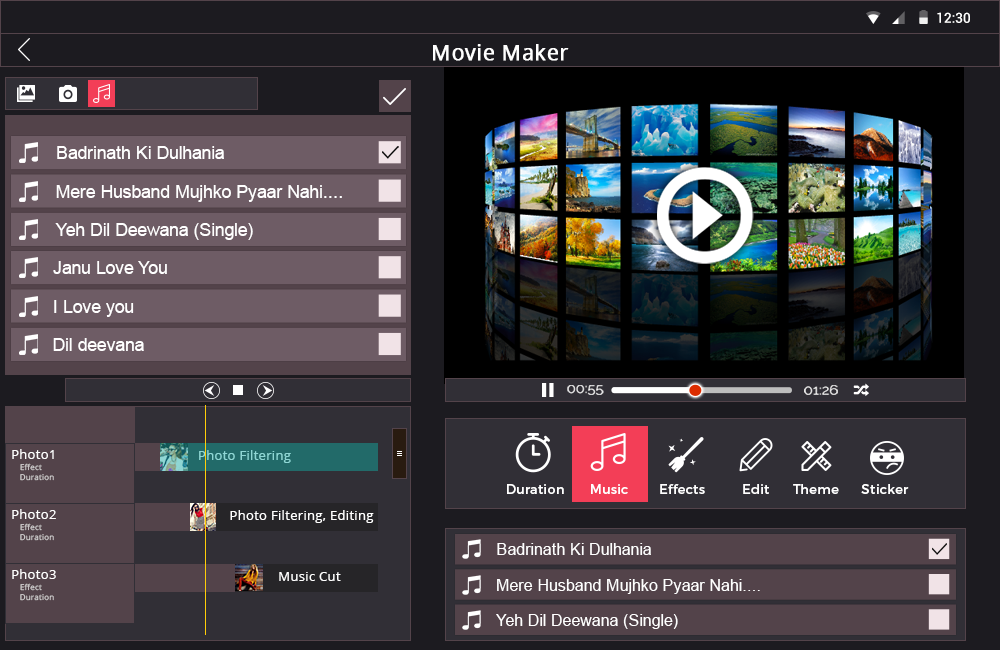The width and height of the screenshot is (1000, 650).
Task: Click Duration under Photo3
Action: 36,597
